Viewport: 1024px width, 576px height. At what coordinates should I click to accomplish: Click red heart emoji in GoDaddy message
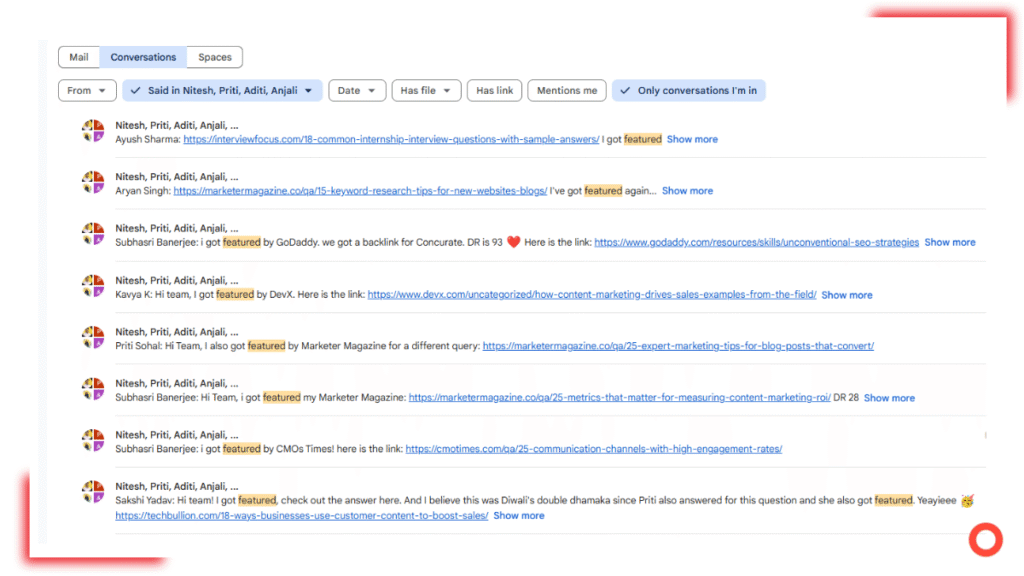513,242
